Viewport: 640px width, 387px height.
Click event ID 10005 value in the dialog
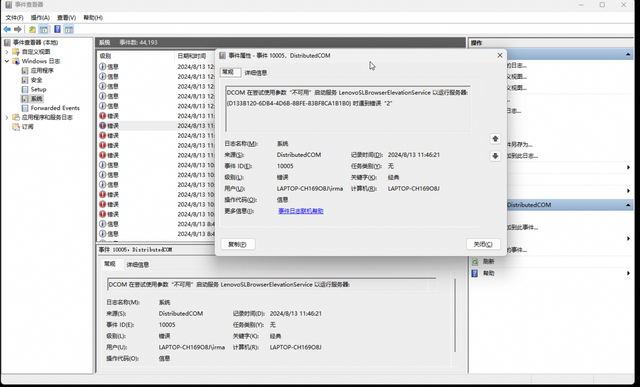285,166
